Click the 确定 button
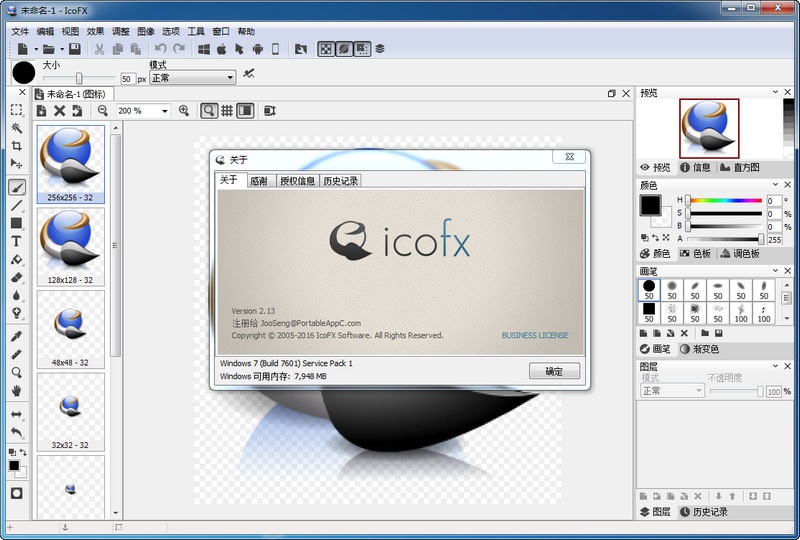The width and height of the screenshot is (800, 540). [x=554, y=371]
